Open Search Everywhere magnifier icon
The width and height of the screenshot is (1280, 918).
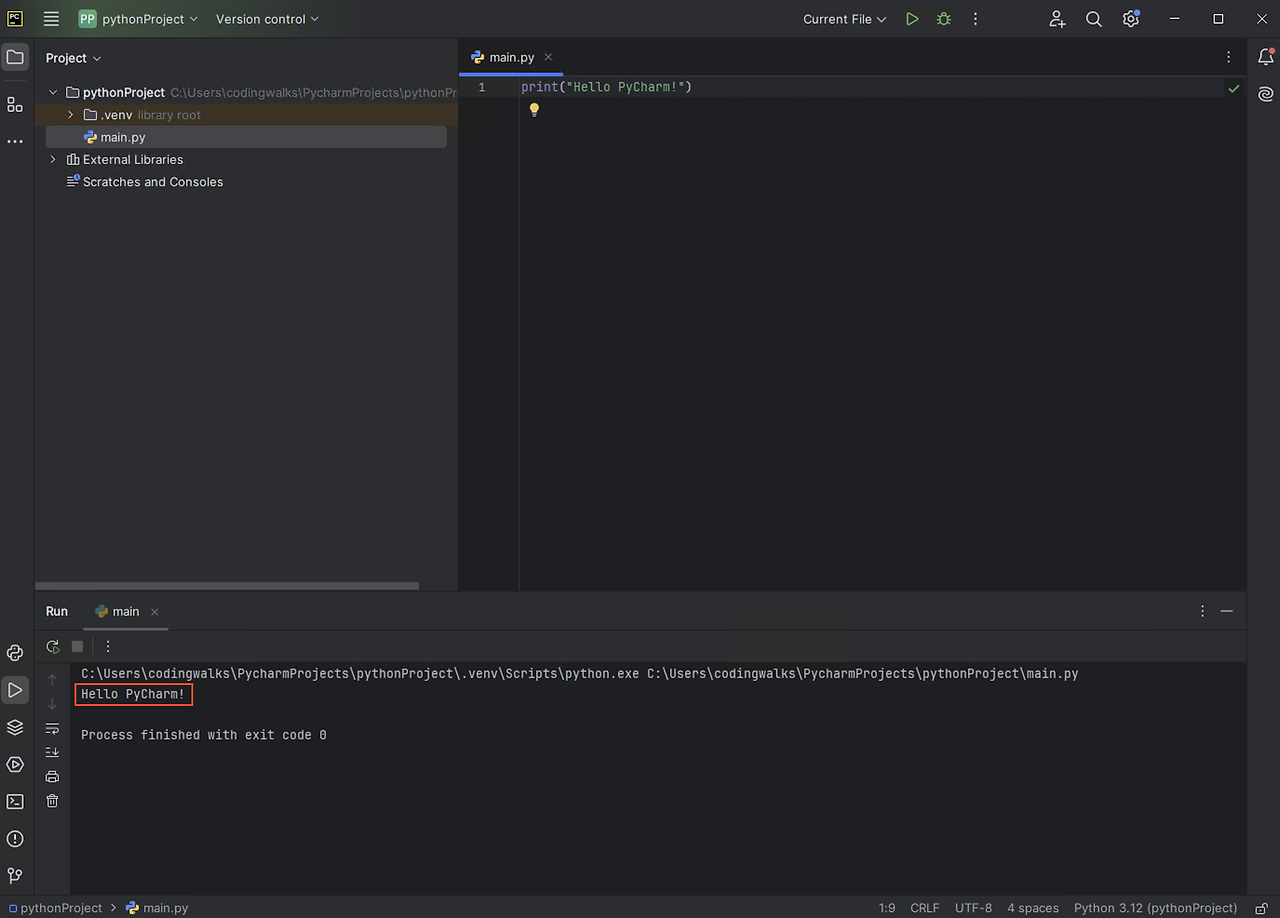(x=1094, y=19)
